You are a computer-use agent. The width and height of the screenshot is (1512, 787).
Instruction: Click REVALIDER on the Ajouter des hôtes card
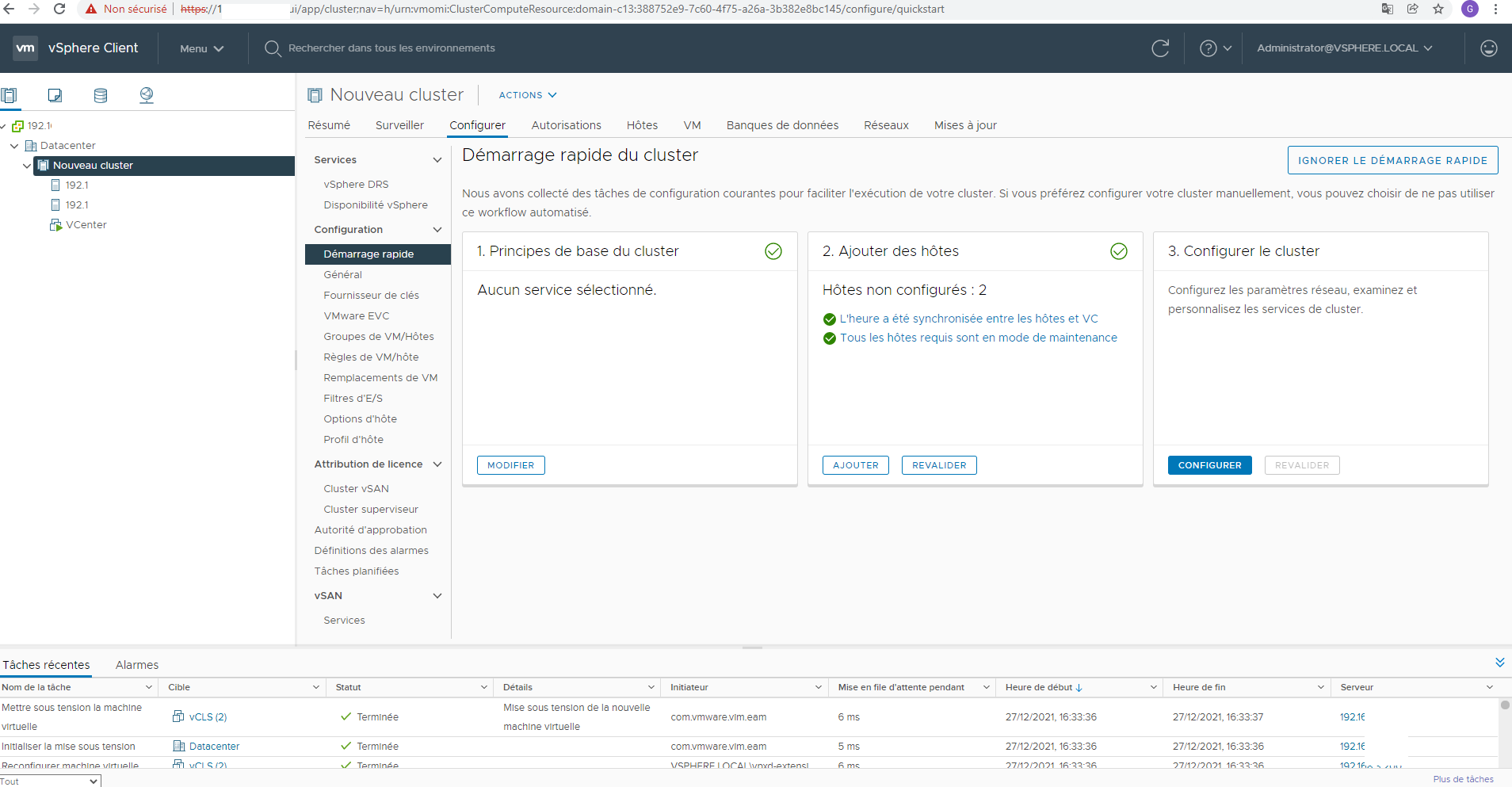(x=939, y=465)
